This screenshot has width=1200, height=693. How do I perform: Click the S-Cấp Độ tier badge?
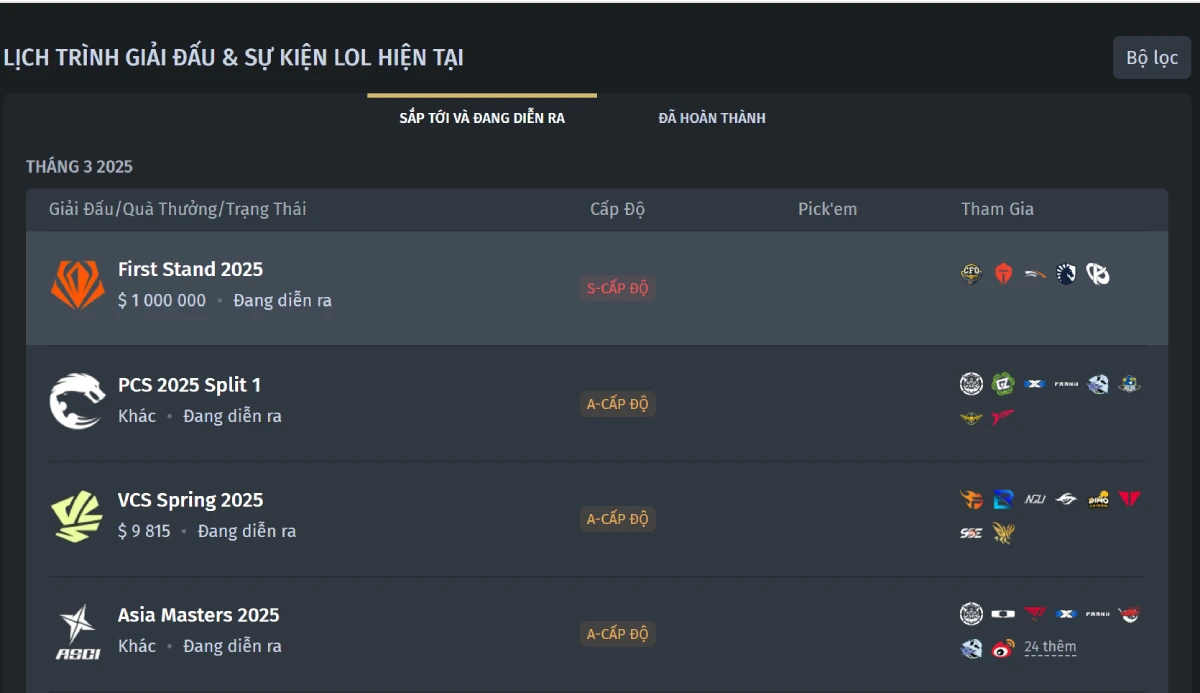point(617,289)
